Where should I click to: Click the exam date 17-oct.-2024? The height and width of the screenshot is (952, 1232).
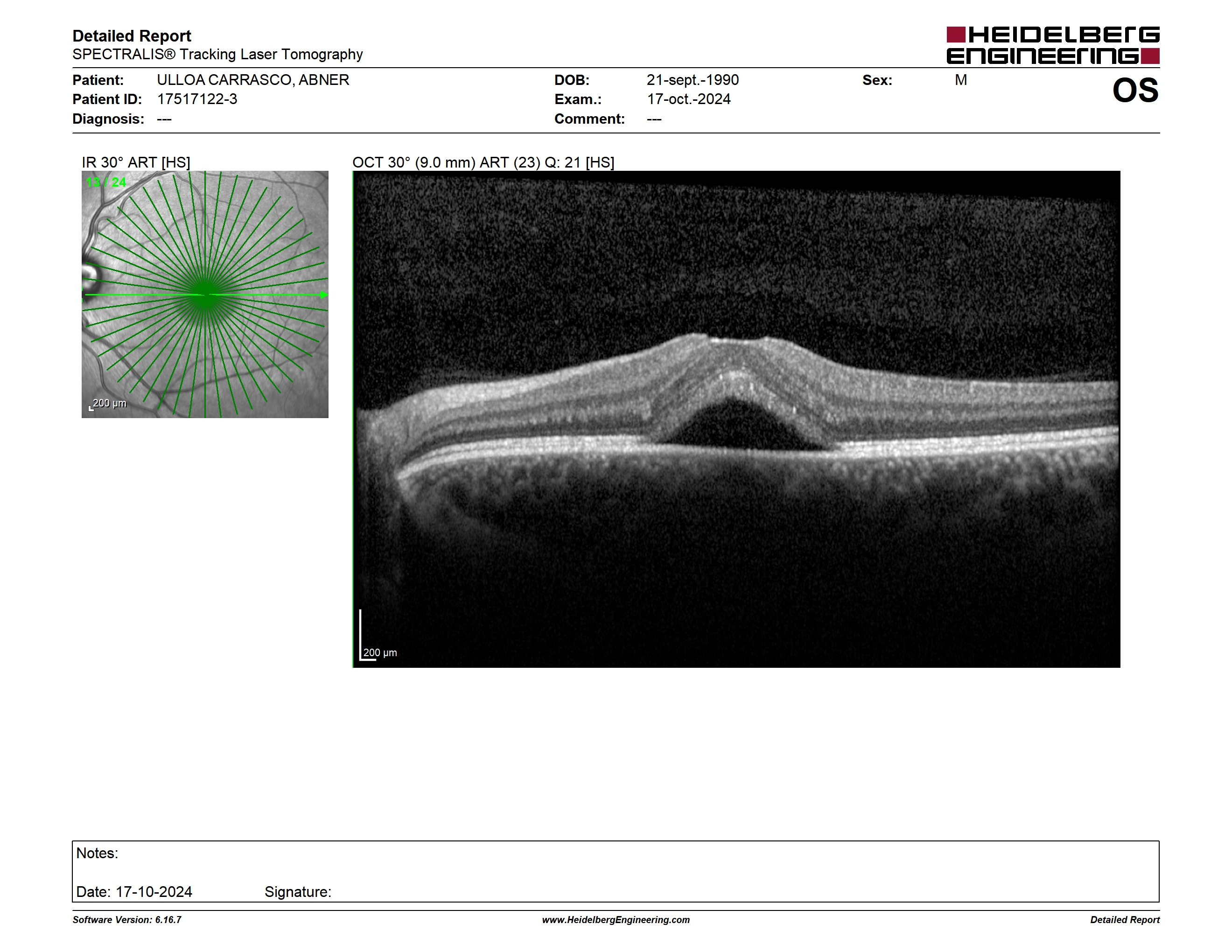[689, 99]
